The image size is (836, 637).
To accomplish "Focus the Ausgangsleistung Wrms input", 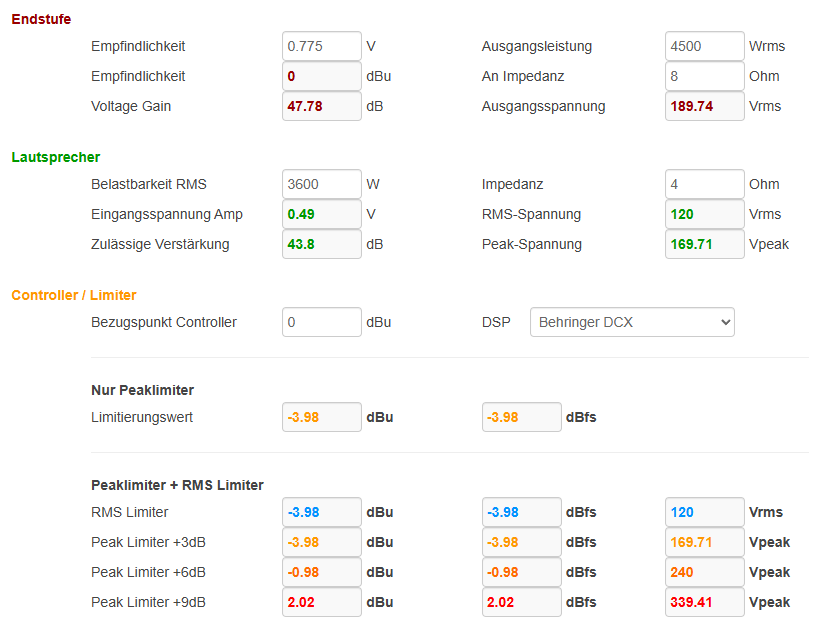I will click(x=704, y=46).
